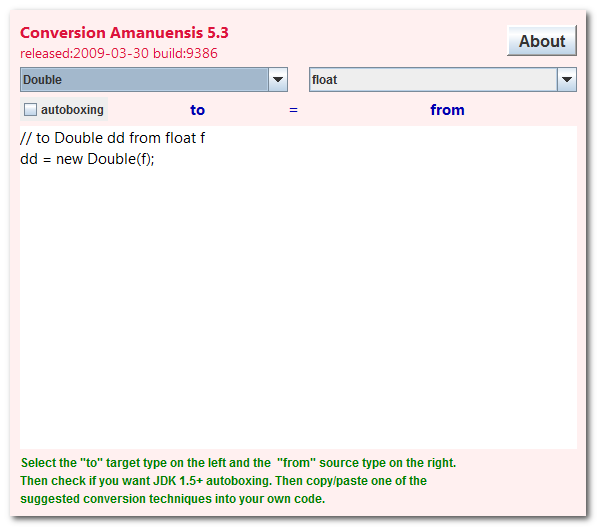This screenshot has width=597, height=527.
Task: Click "new" keyword in the code line
Action: 69,159
